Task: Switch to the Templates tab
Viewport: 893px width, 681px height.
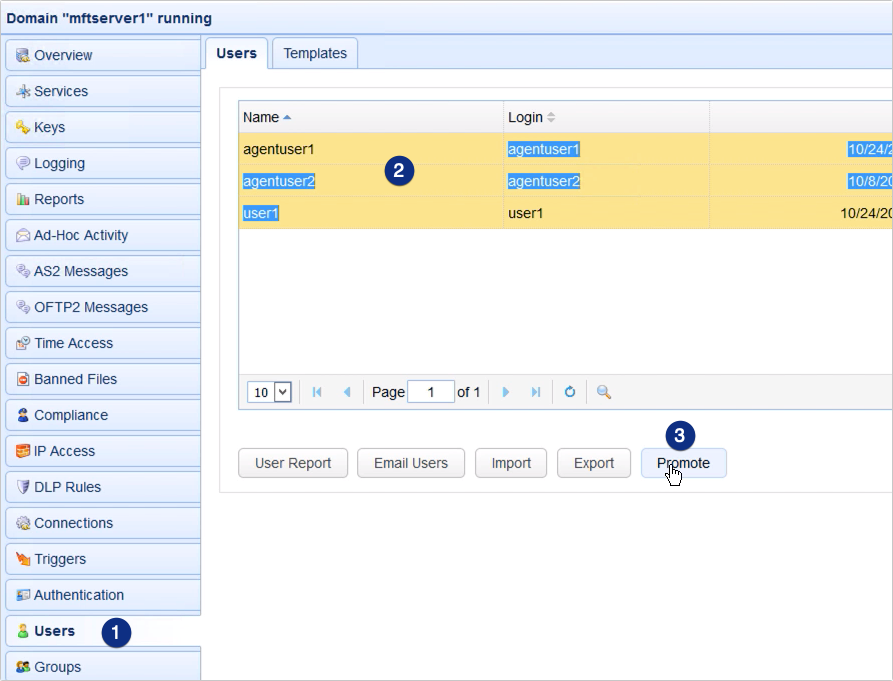Action: click(314, 53)
